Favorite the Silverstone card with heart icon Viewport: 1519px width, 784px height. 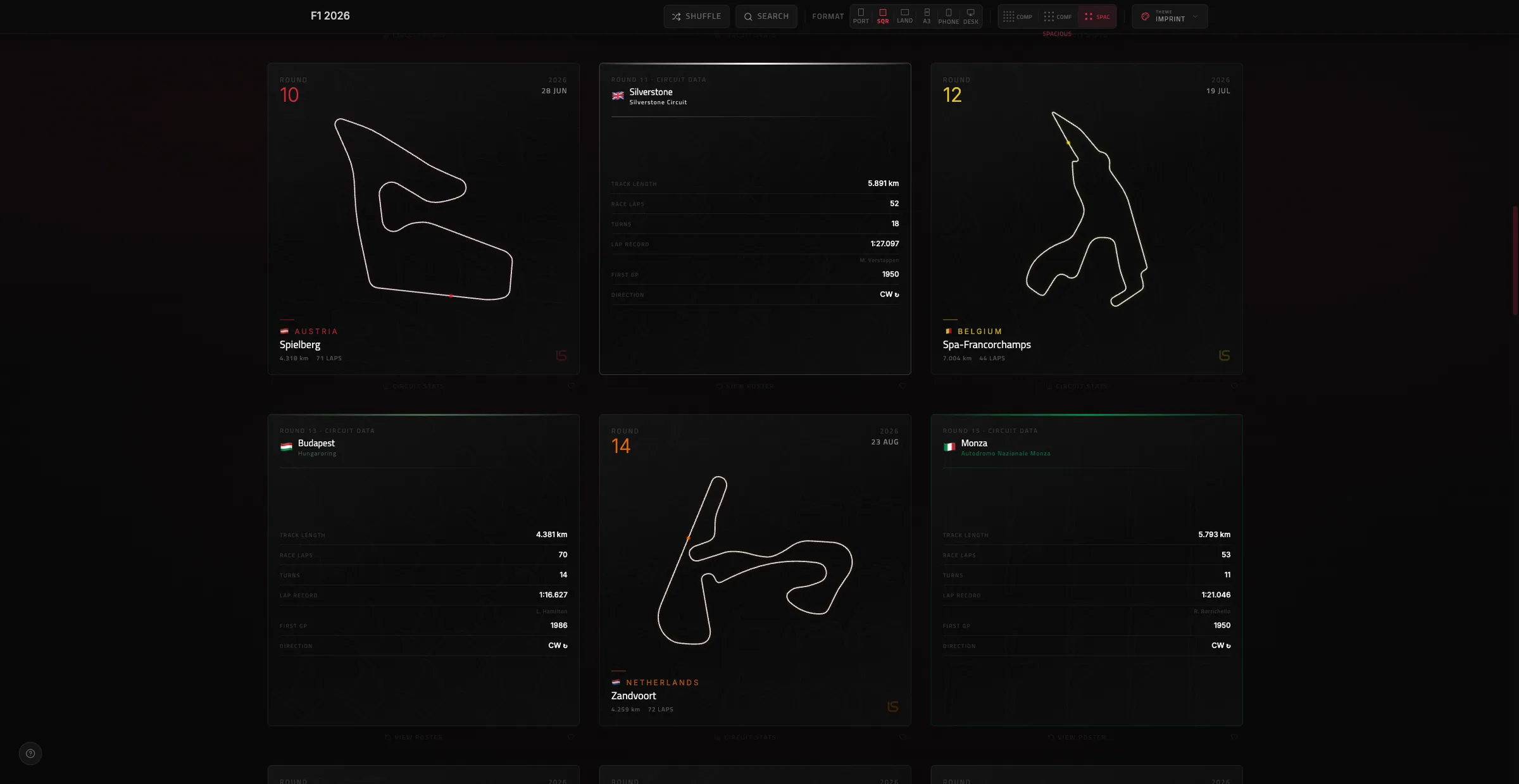coord(903,386)
